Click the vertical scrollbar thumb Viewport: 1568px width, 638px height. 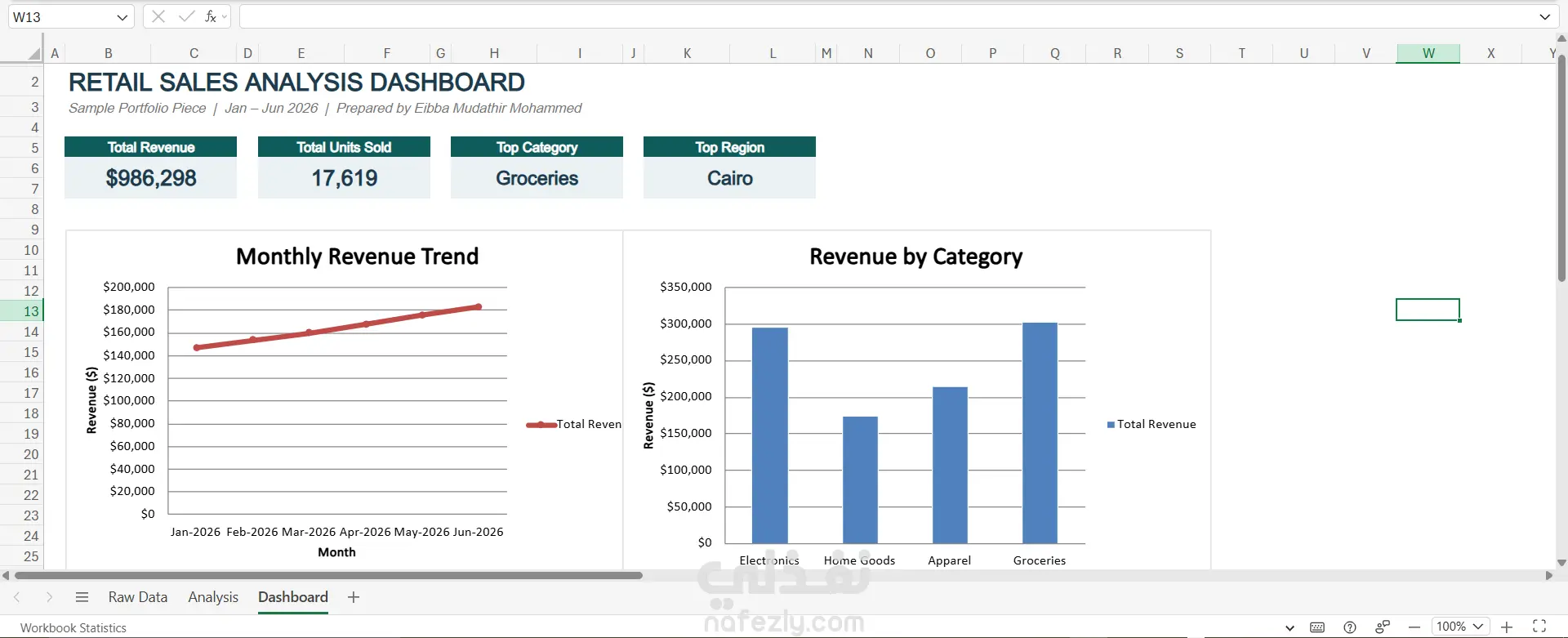[x=1561, y=168]
